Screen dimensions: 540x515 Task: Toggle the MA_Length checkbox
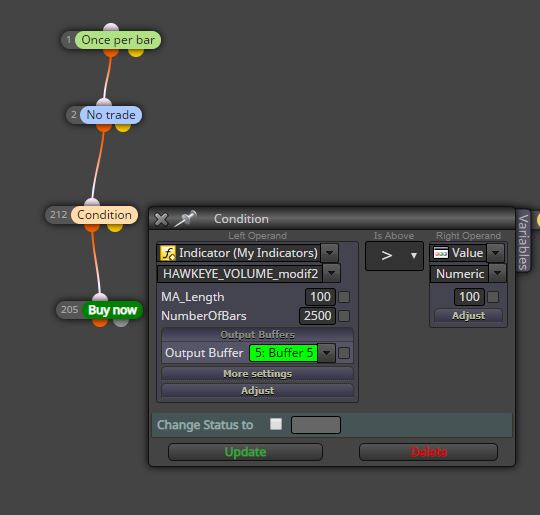point(344,297)
